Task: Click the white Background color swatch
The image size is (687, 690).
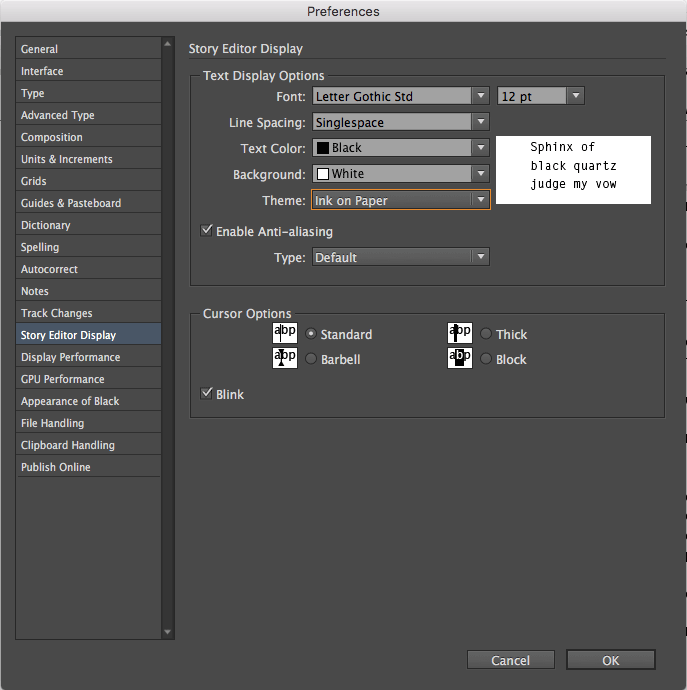Action: click(x=323, y=174)
